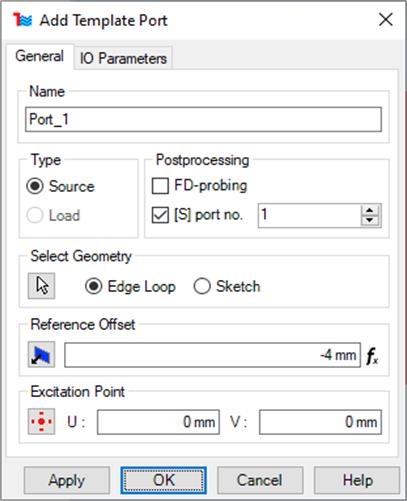407x501 pixels.
Task: Click the application logo in title bar
Action: click(22, 20)
